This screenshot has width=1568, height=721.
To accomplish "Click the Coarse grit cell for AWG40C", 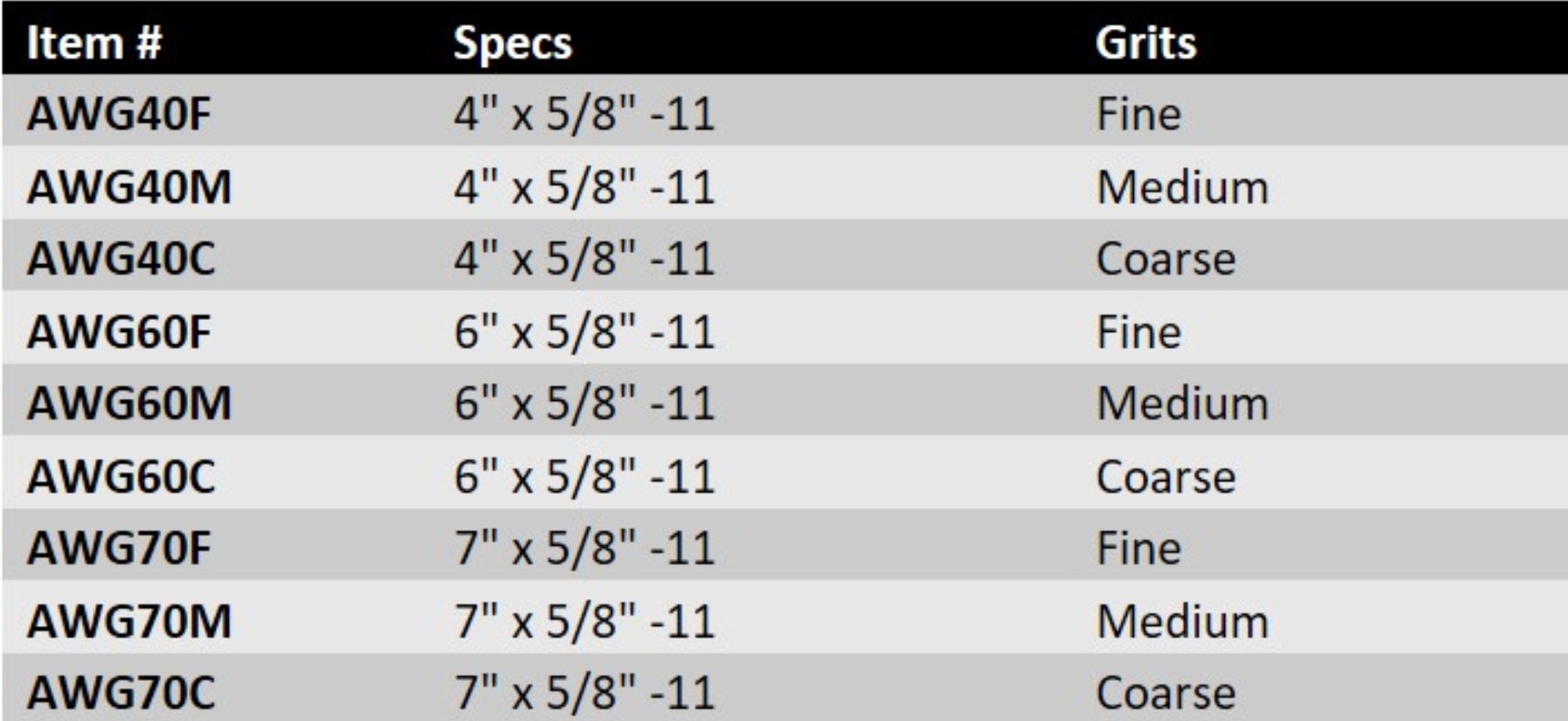I will tap(1166, 259).
